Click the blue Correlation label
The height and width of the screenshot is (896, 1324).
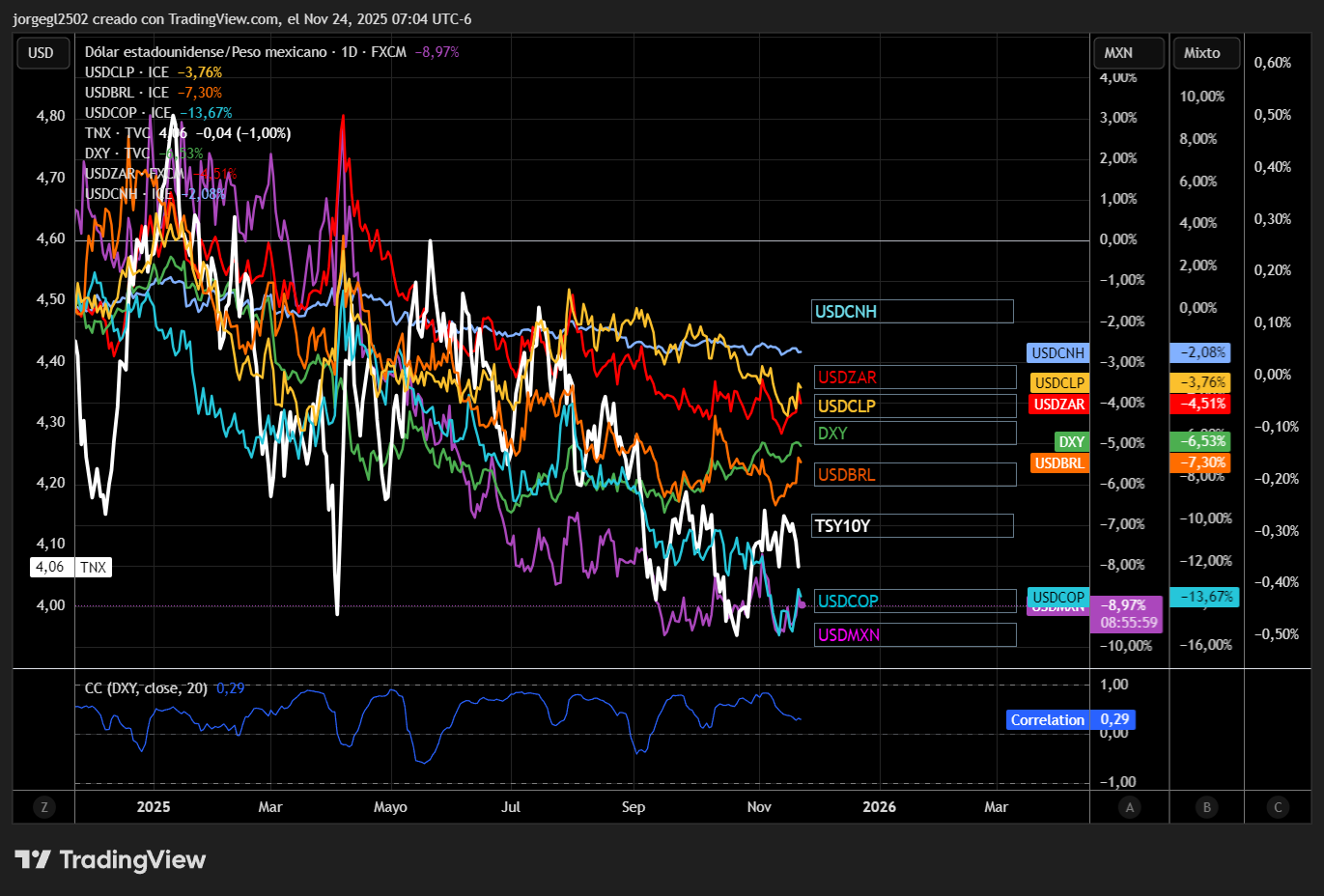[1048, 719]
